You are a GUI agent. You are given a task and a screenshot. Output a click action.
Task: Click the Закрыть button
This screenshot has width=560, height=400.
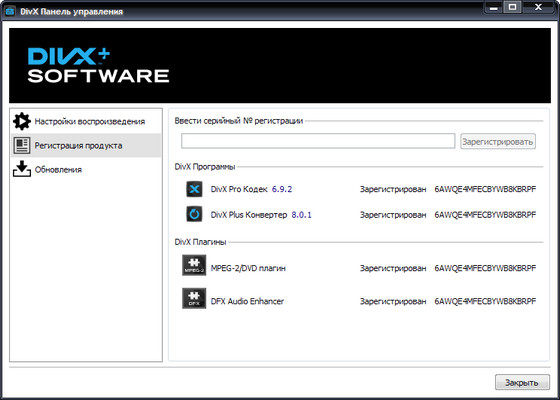click(x=522, y=382)
